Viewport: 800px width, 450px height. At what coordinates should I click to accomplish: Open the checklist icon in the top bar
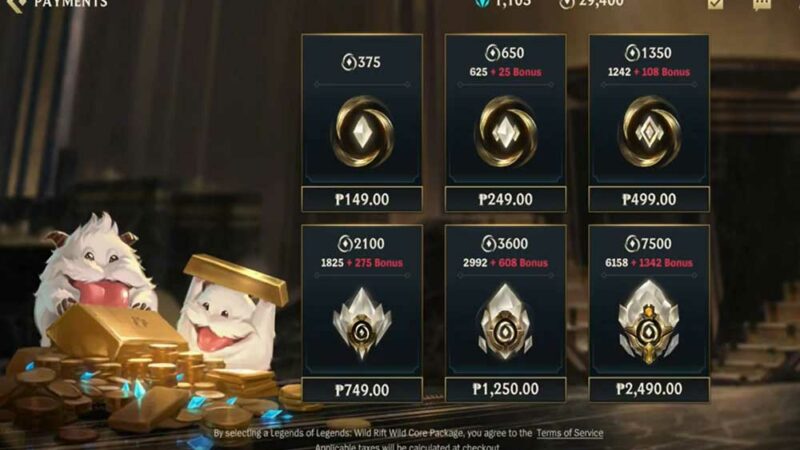point(715,4)
